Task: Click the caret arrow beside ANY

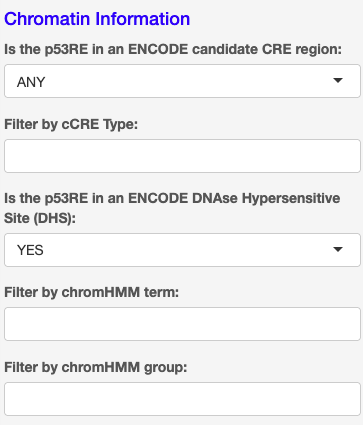Action: click(x=338, y=80)
